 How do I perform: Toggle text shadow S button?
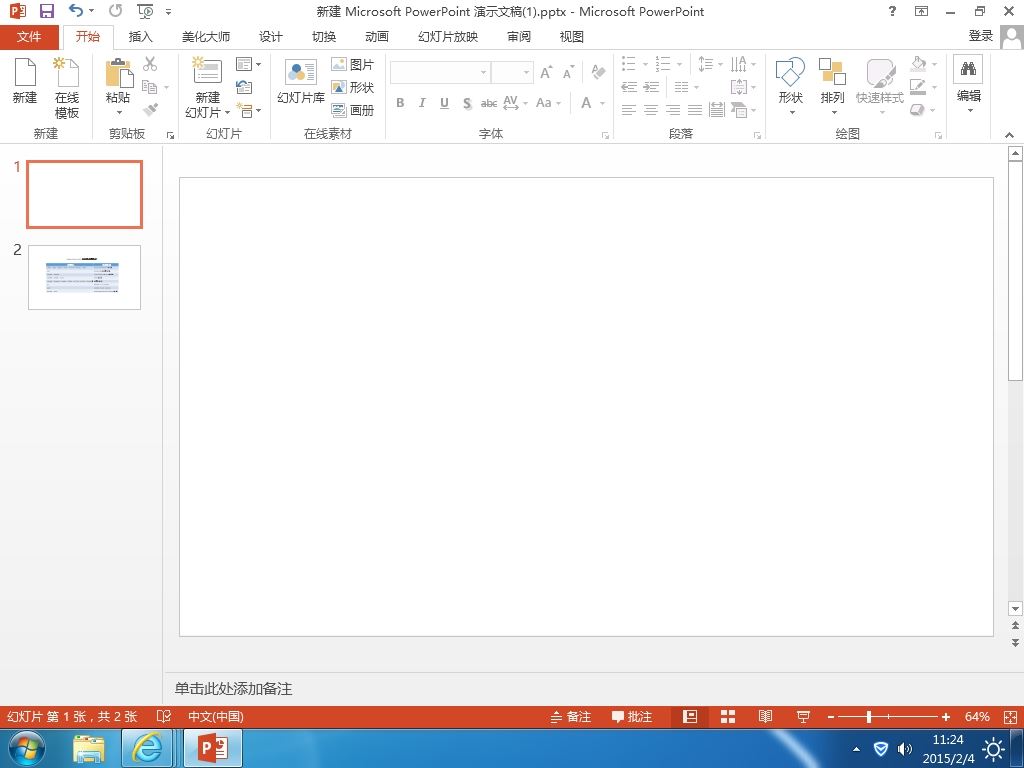[467, 103]
